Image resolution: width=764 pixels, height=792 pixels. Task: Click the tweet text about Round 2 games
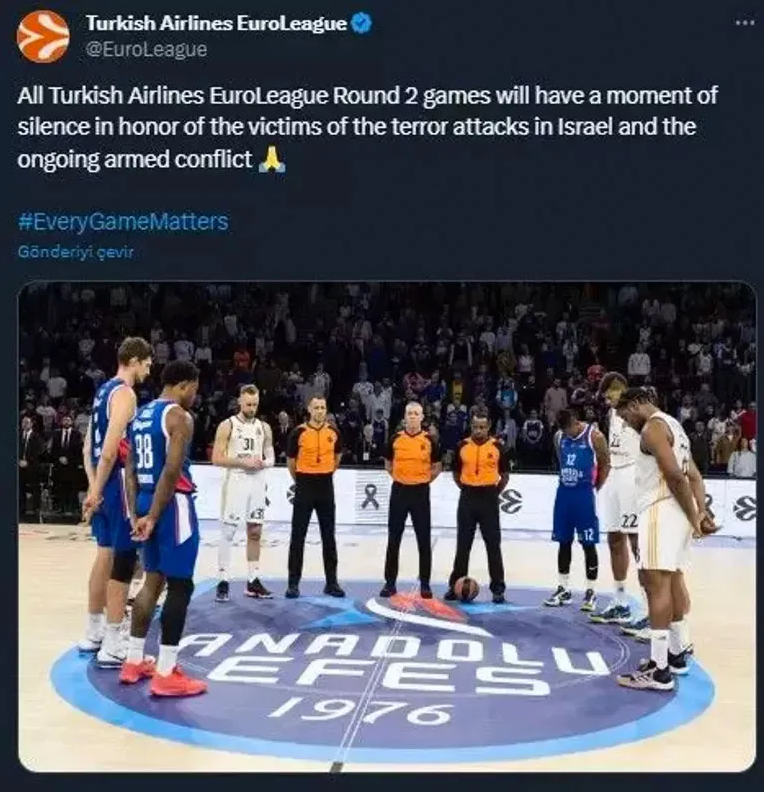(x=367, y=127)
